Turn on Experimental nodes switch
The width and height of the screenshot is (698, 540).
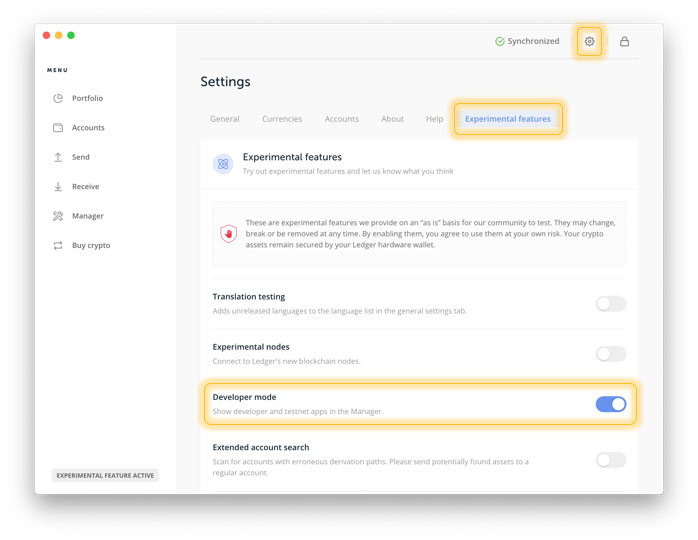tap(611, 354)
